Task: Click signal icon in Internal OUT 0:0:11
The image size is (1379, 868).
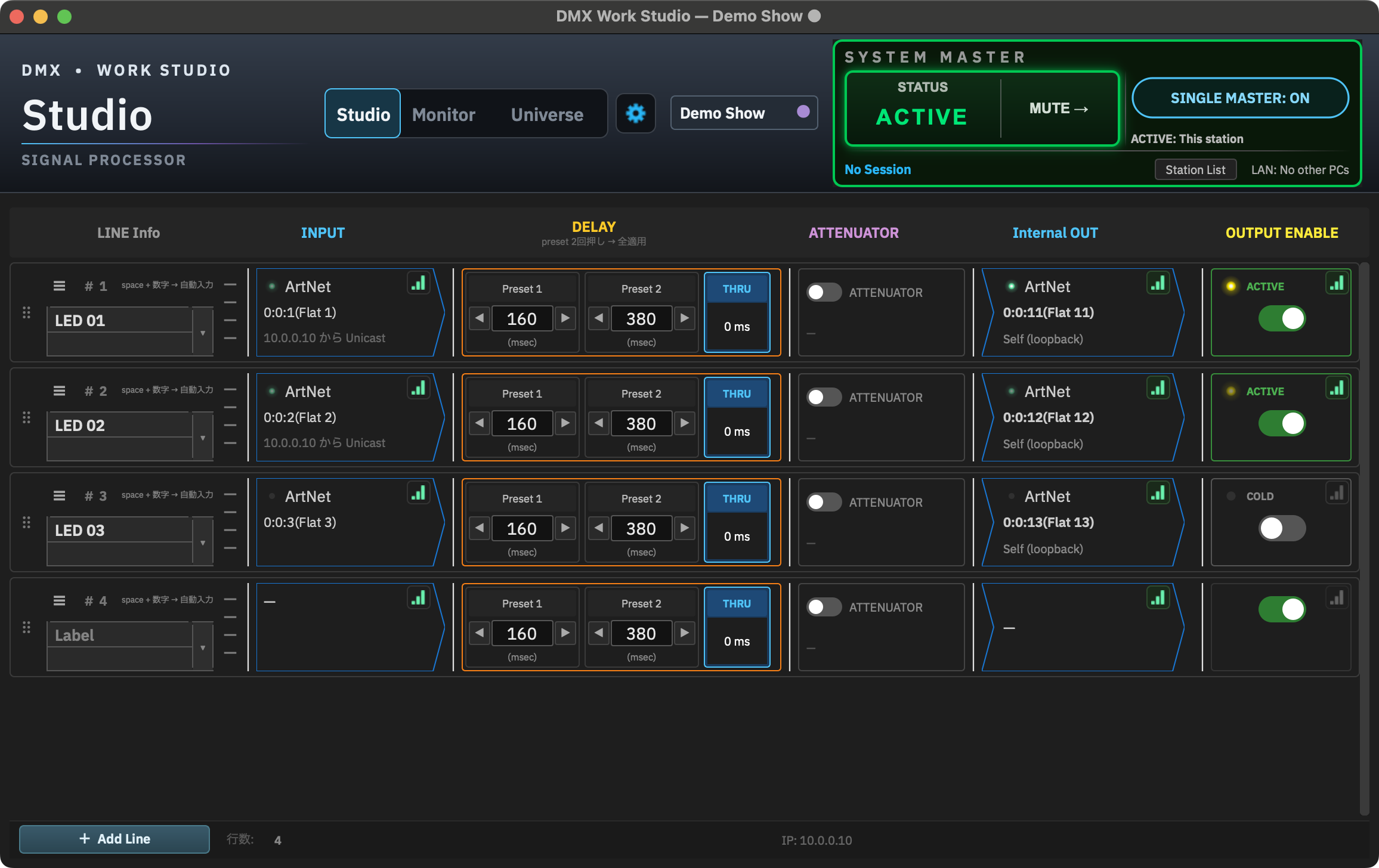Action: pyautogui.click(x=1158, y=283)
